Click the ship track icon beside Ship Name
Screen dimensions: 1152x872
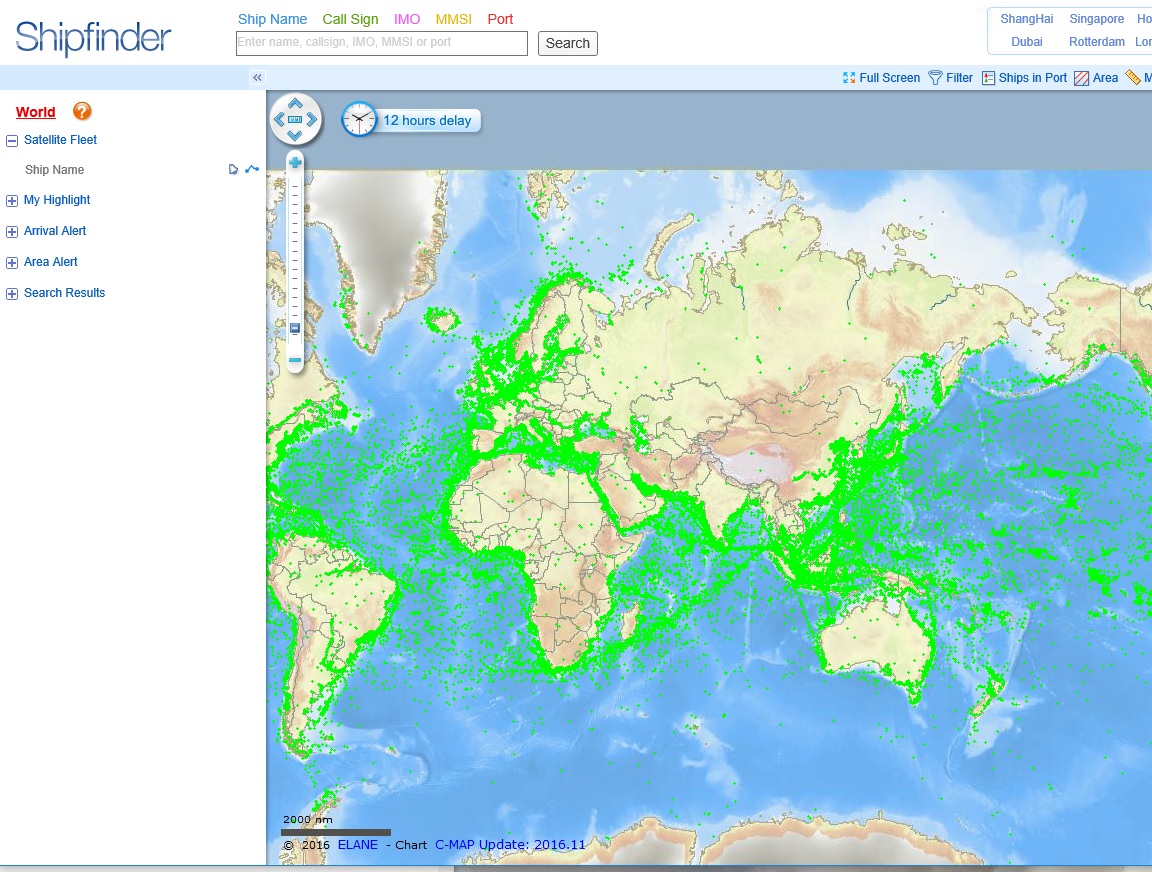(x=252, y=169)
